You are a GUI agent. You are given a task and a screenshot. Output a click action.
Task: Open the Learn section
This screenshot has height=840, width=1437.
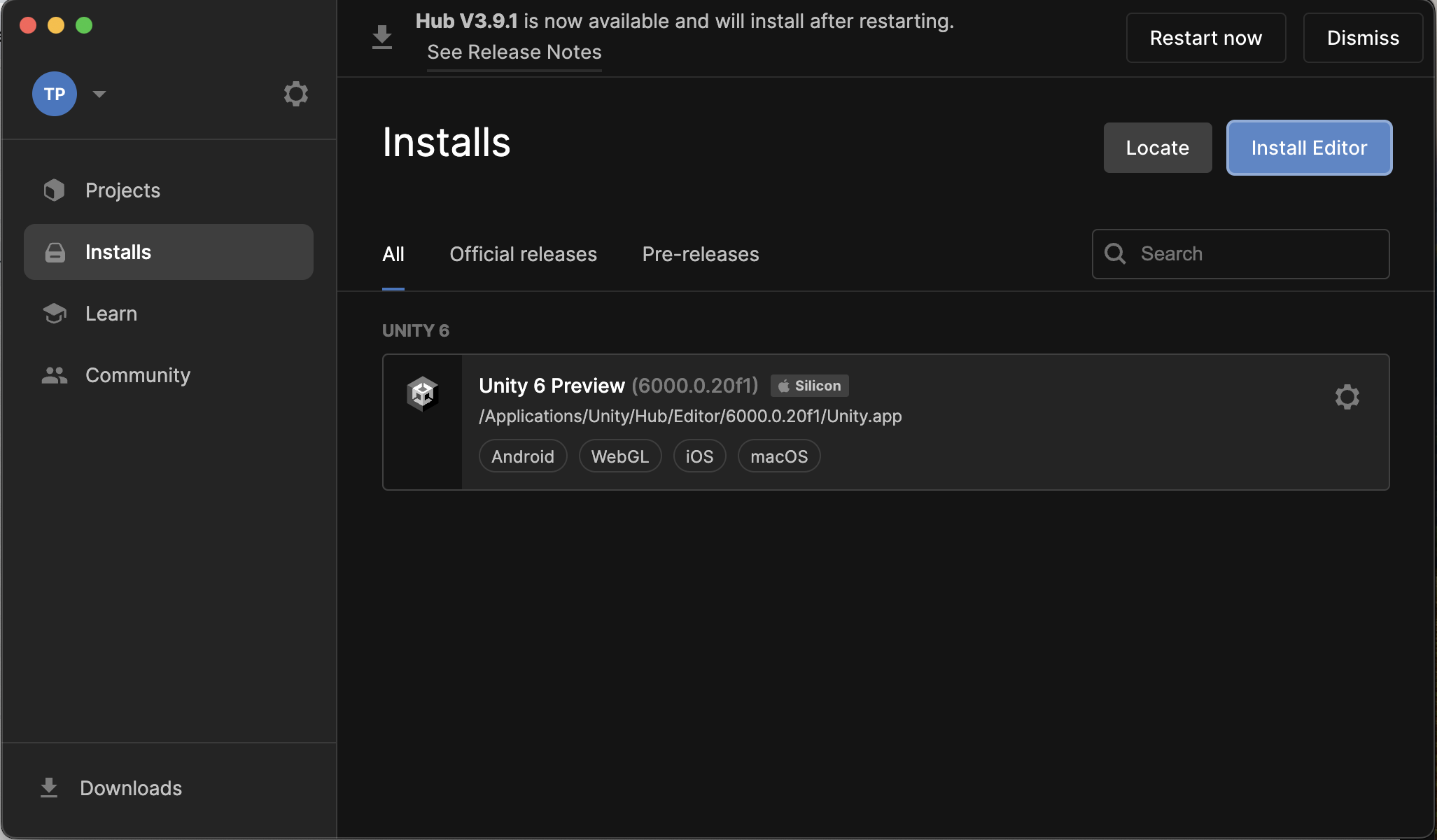(x=169, y=314)
